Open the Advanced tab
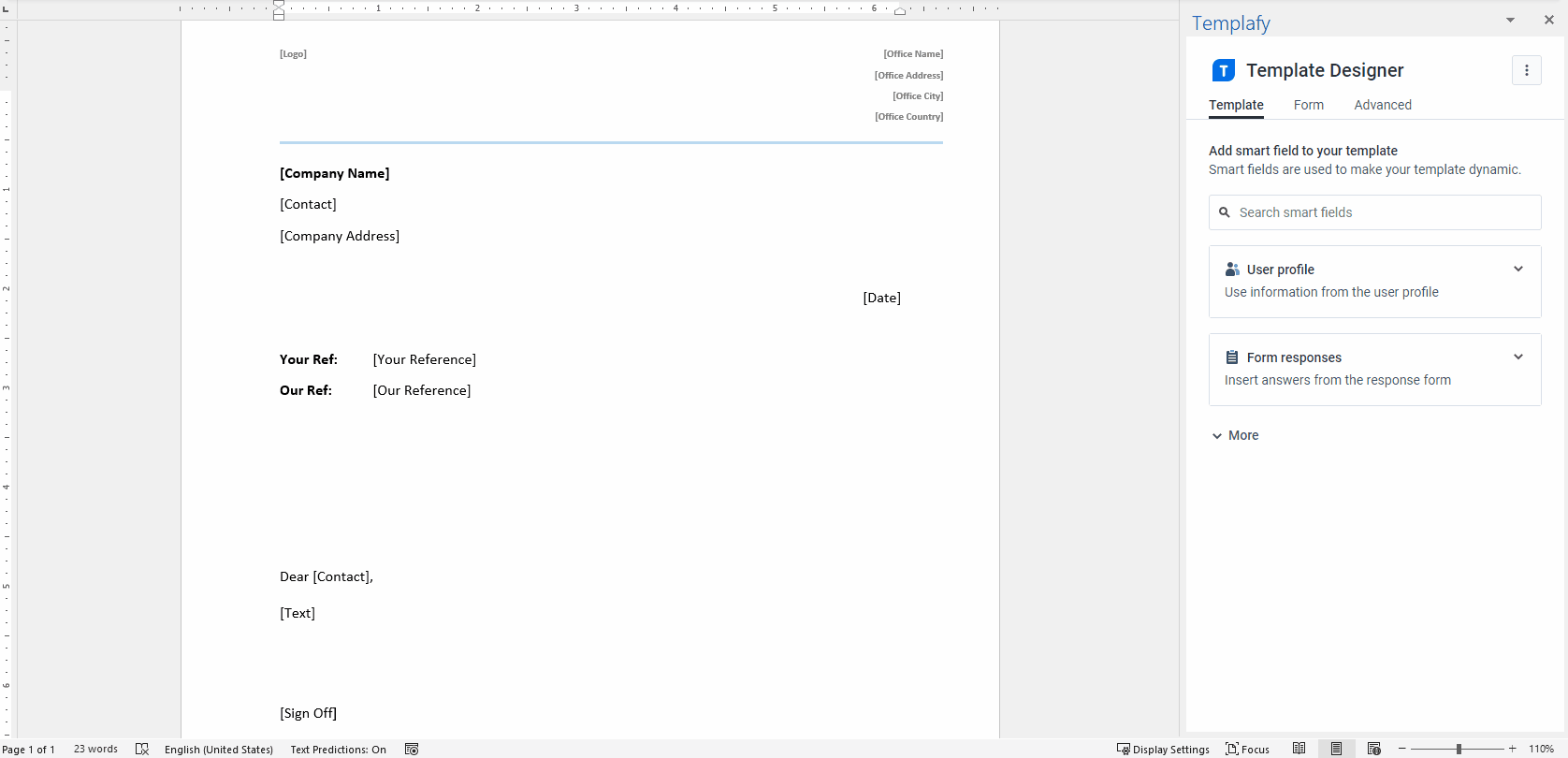Screen dimensions: 1568x758 1382,105
